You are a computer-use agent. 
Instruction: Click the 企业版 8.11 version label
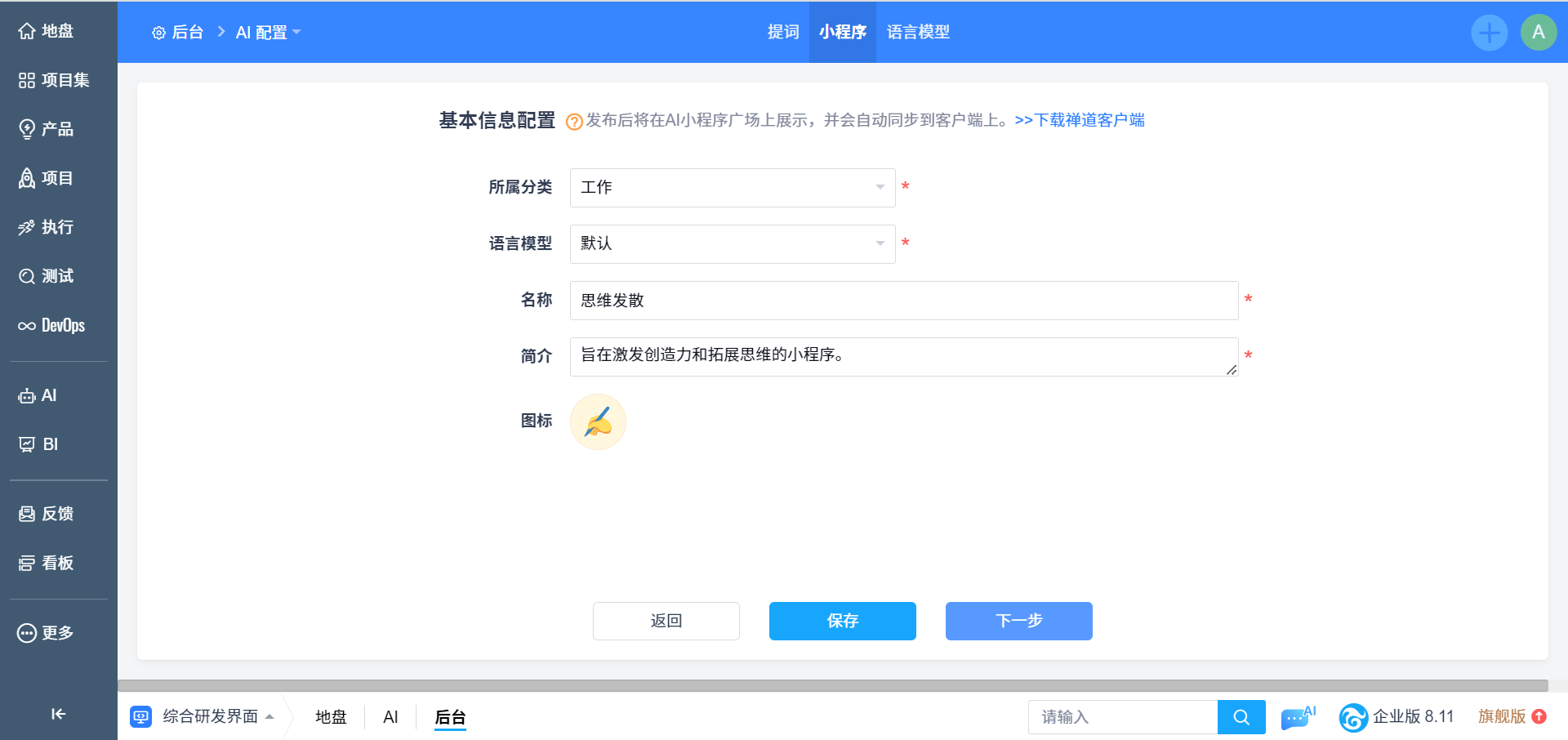[1414, 716]
